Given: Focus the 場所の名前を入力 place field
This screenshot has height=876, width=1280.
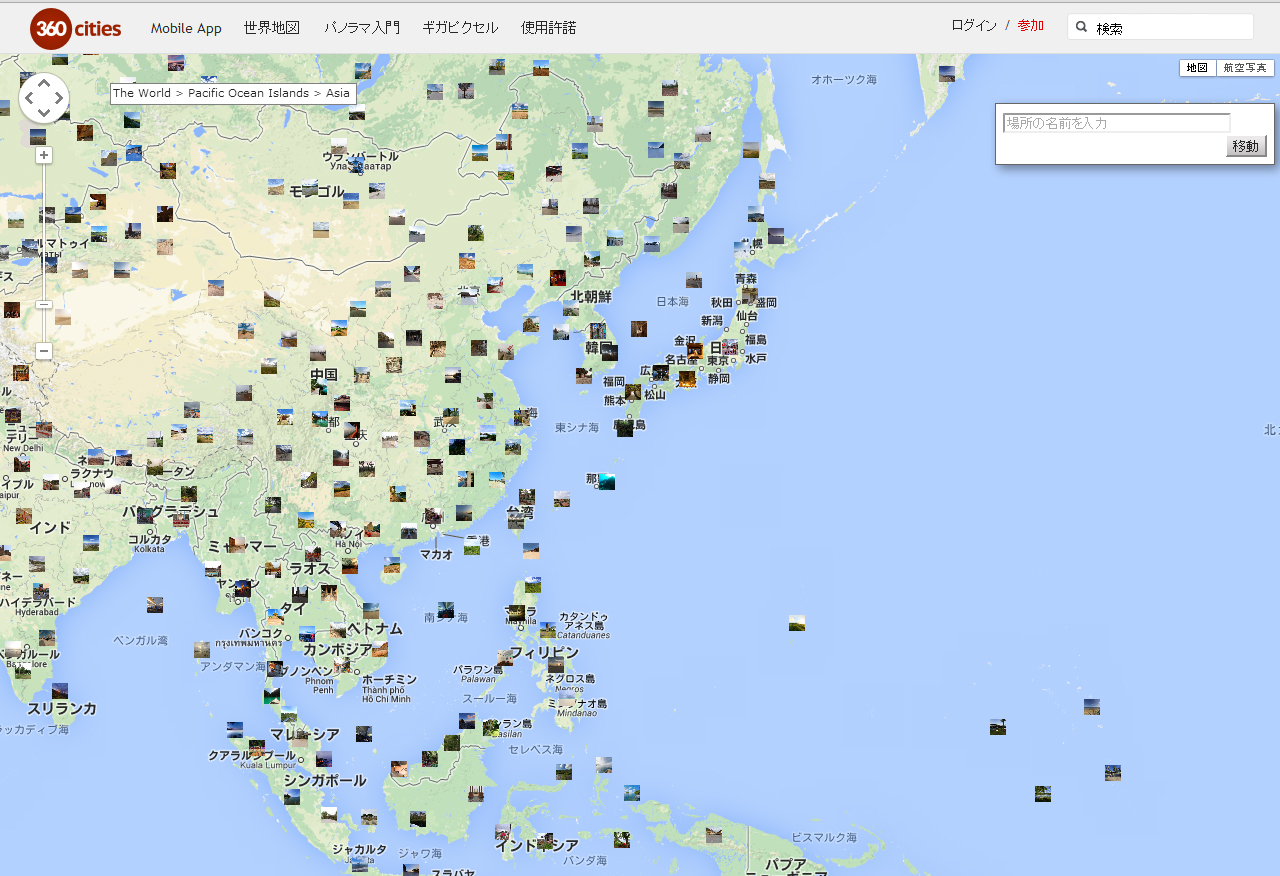Looking at the screenshot, I should pyautogui.click(x=1117, y=123).
